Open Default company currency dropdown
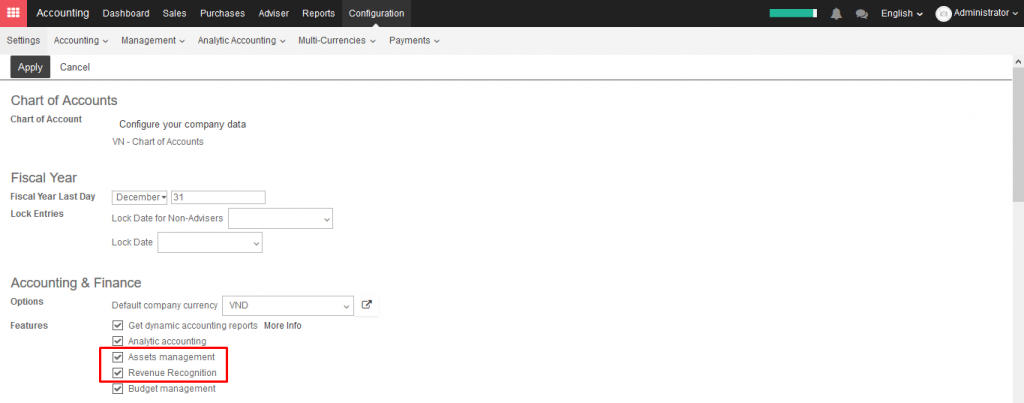Viewport: 1024px width, 403px height. [x=288, y=305]
